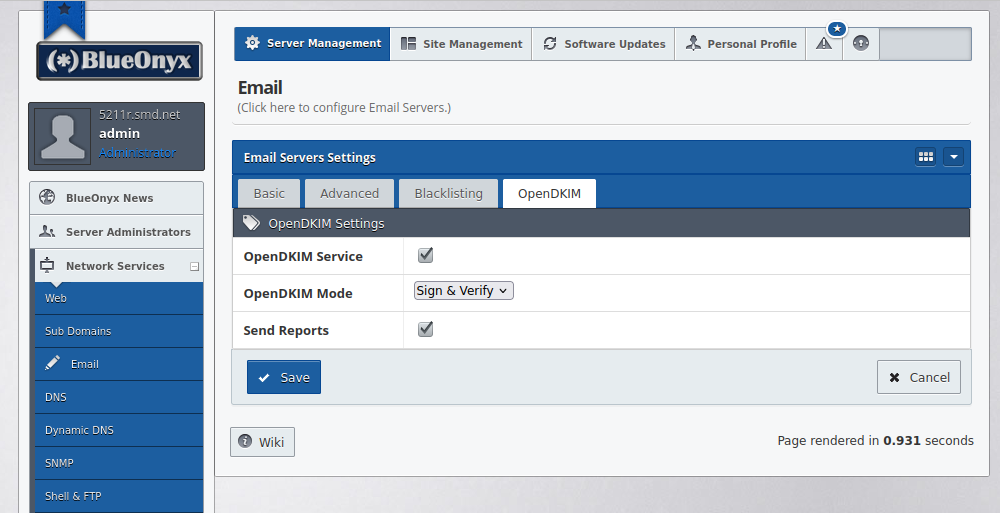Open the SNMP submenu item
This screenshot has height=513, width=1000.
point(119,463)
